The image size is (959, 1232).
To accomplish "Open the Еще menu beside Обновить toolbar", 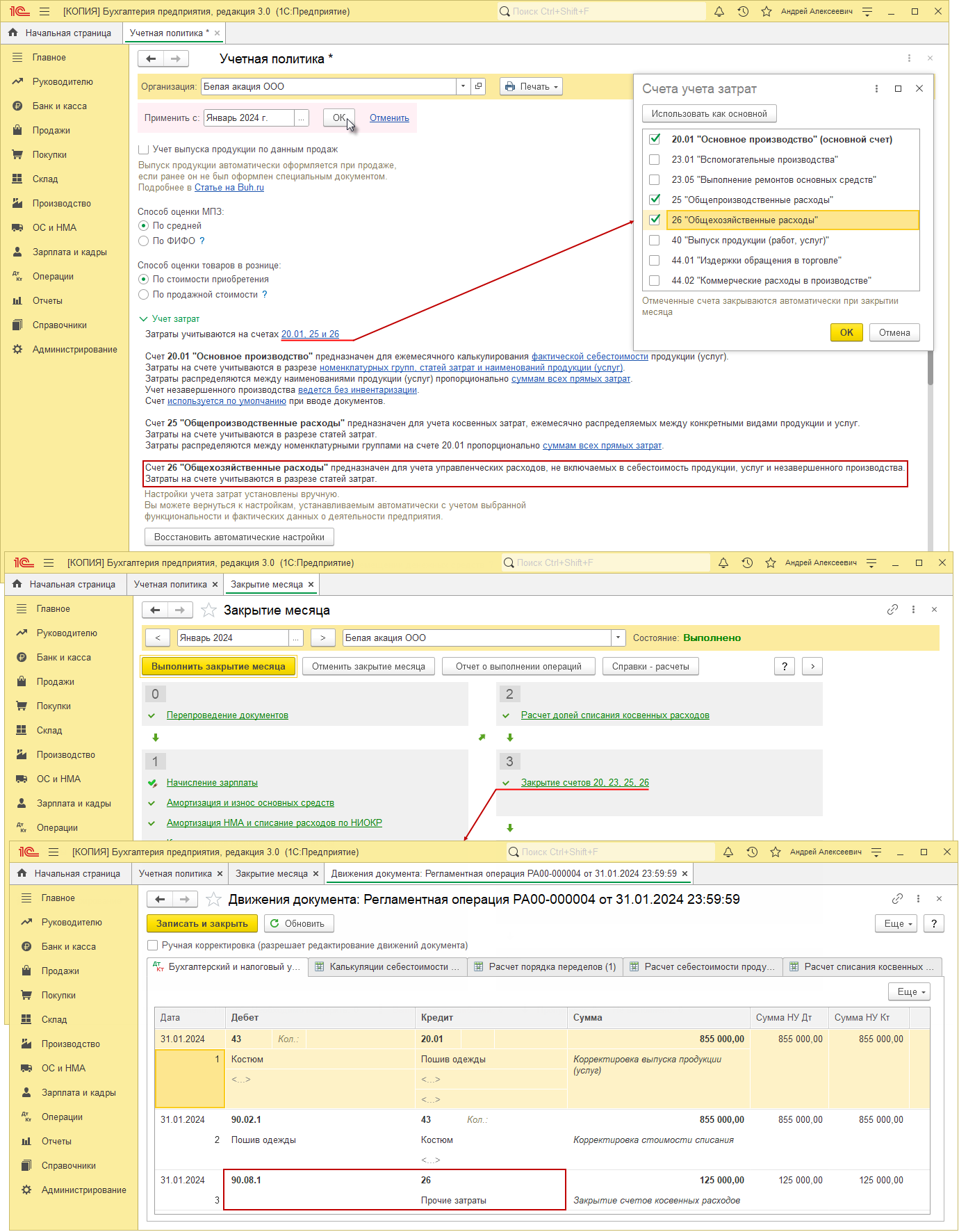I will [x=898, y=924].
